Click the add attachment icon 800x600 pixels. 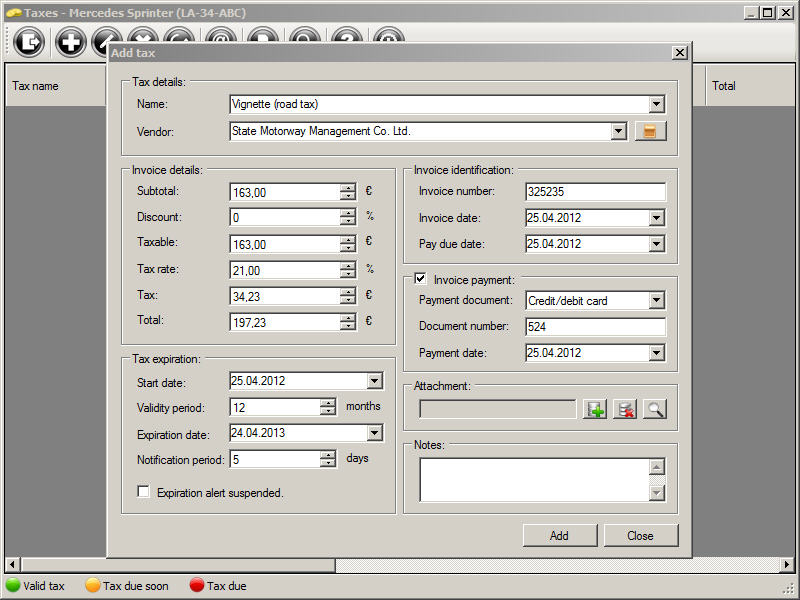(x=595, y=409)
